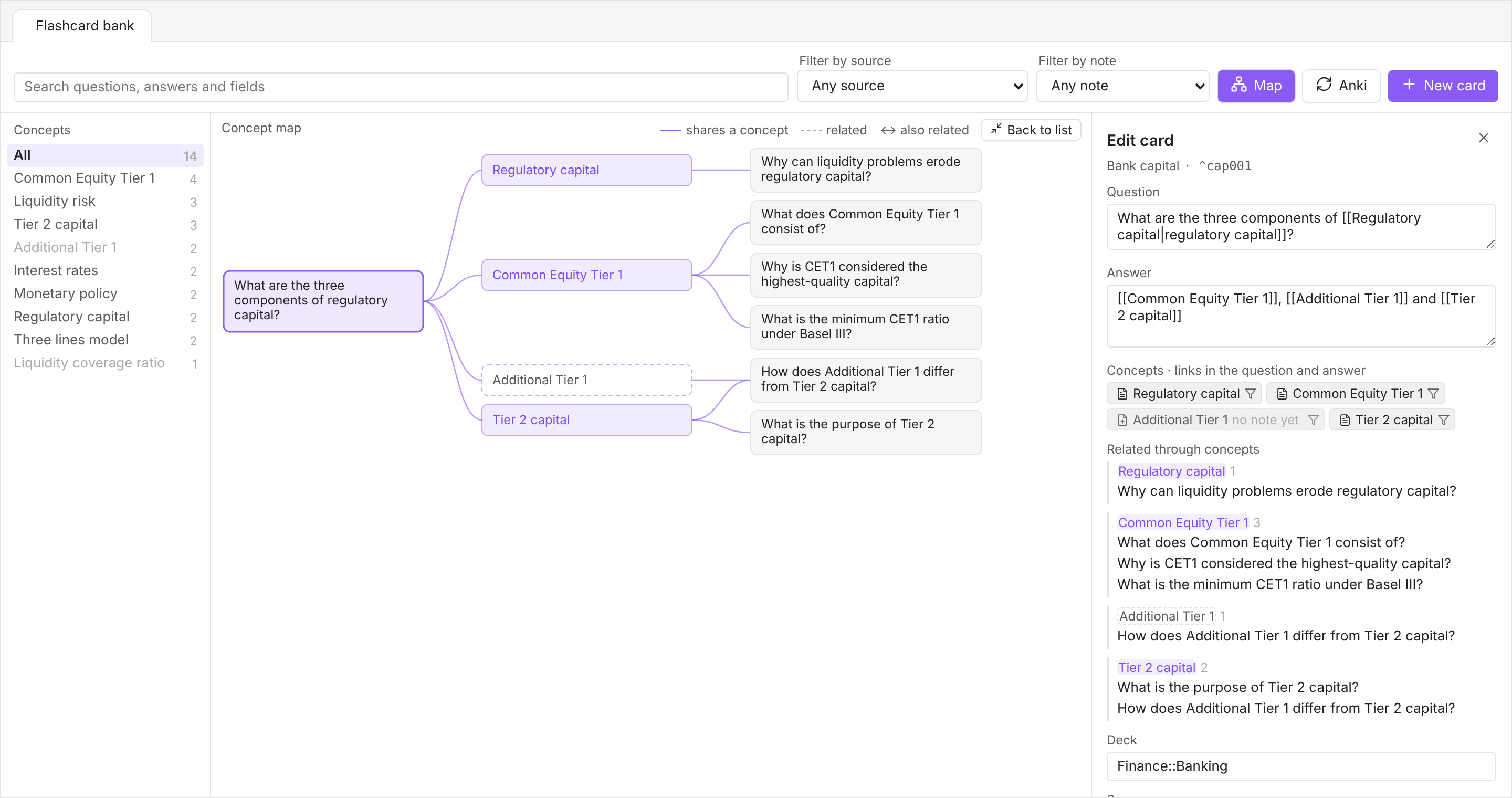
Task: Filter by Common Equity Tier 1 funnel icon
Action: (1433, 394)
